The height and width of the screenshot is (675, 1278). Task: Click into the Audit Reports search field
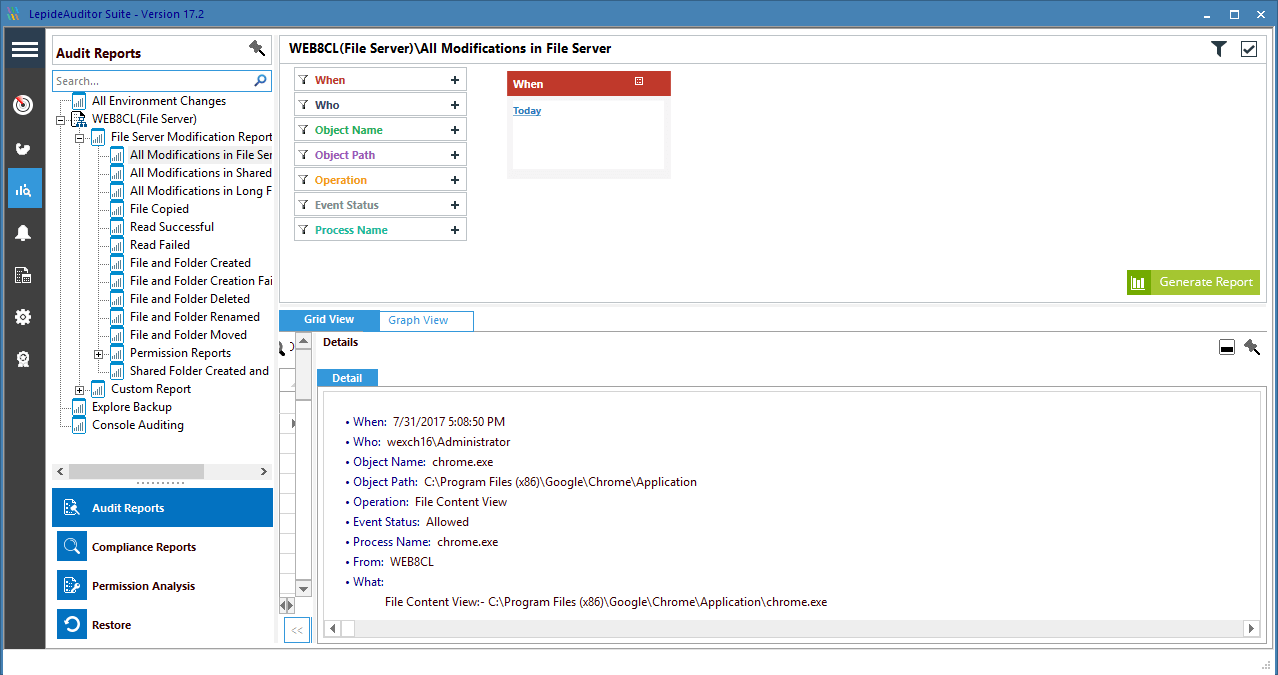pos(152,81)
